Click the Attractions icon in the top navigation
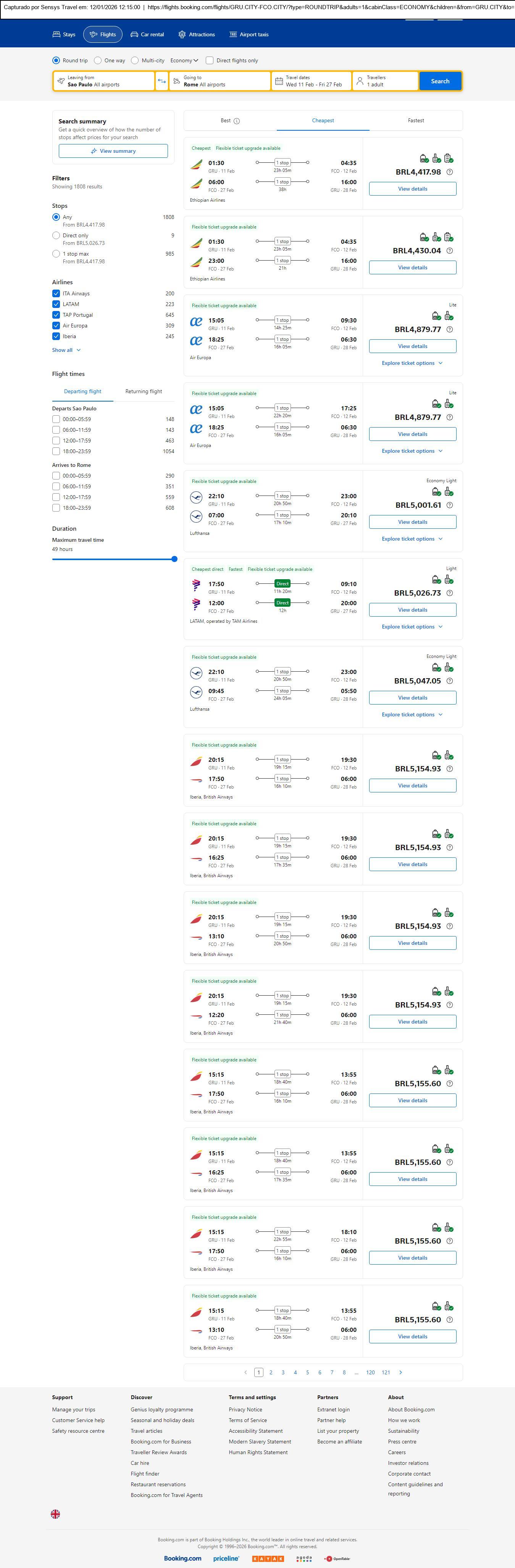The image size is (515, 1568). point(182,35)
